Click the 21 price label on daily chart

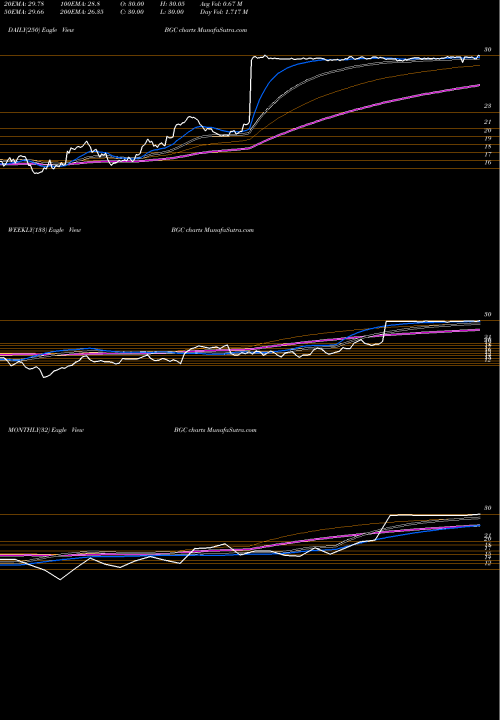[x=488, y=122]
